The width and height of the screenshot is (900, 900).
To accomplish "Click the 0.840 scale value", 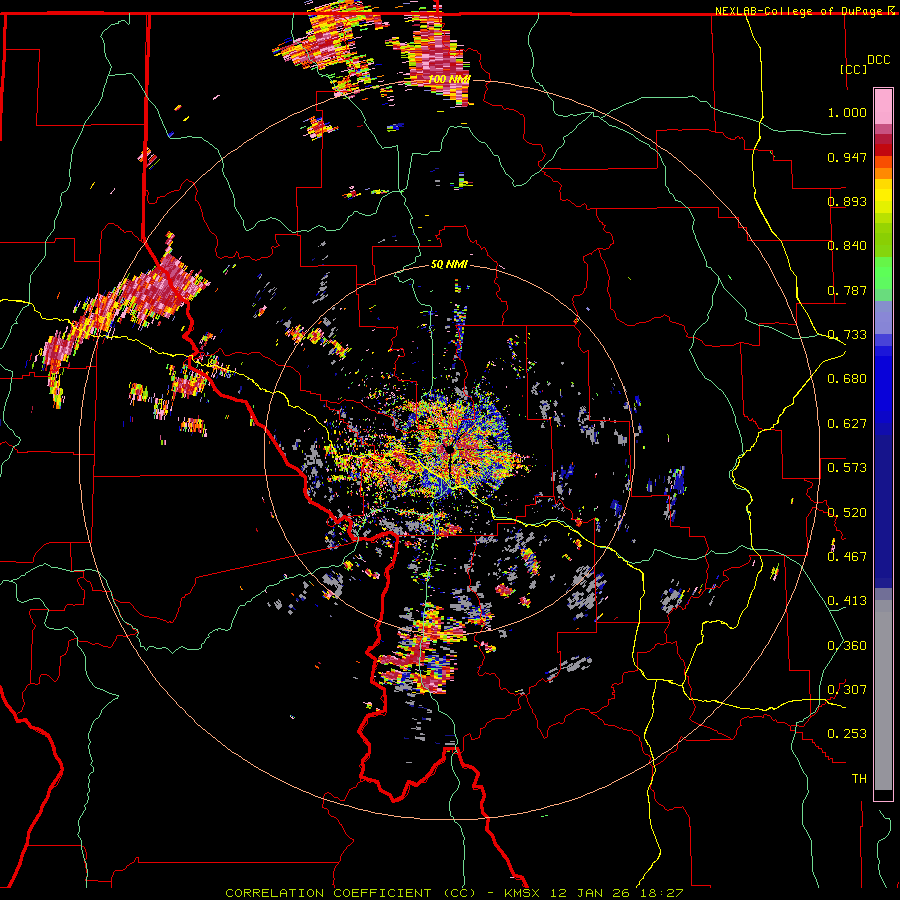I will tap(847, 246).
